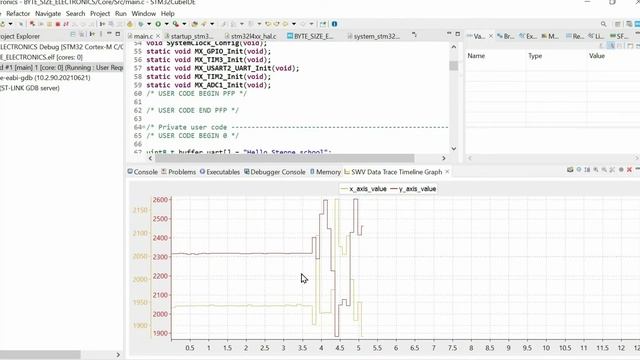The width and height of the screenshot is (640, 360).
Task: Open the Debugger Console tab
Action: point(275,172)
